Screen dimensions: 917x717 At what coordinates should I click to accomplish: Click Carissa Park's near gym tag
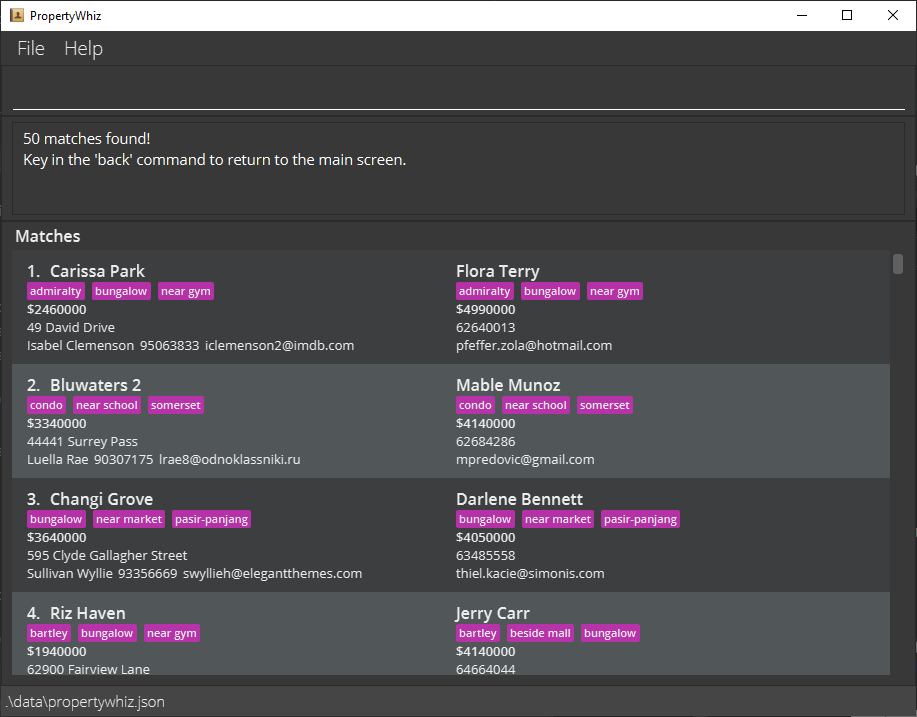pyautogui.click(x=185, y=291)
